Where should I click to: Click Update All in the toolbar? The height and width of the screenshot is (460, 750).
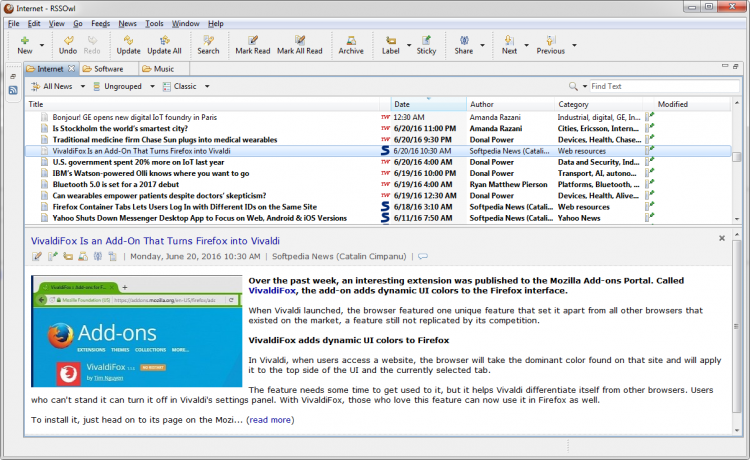pos(164,45)
